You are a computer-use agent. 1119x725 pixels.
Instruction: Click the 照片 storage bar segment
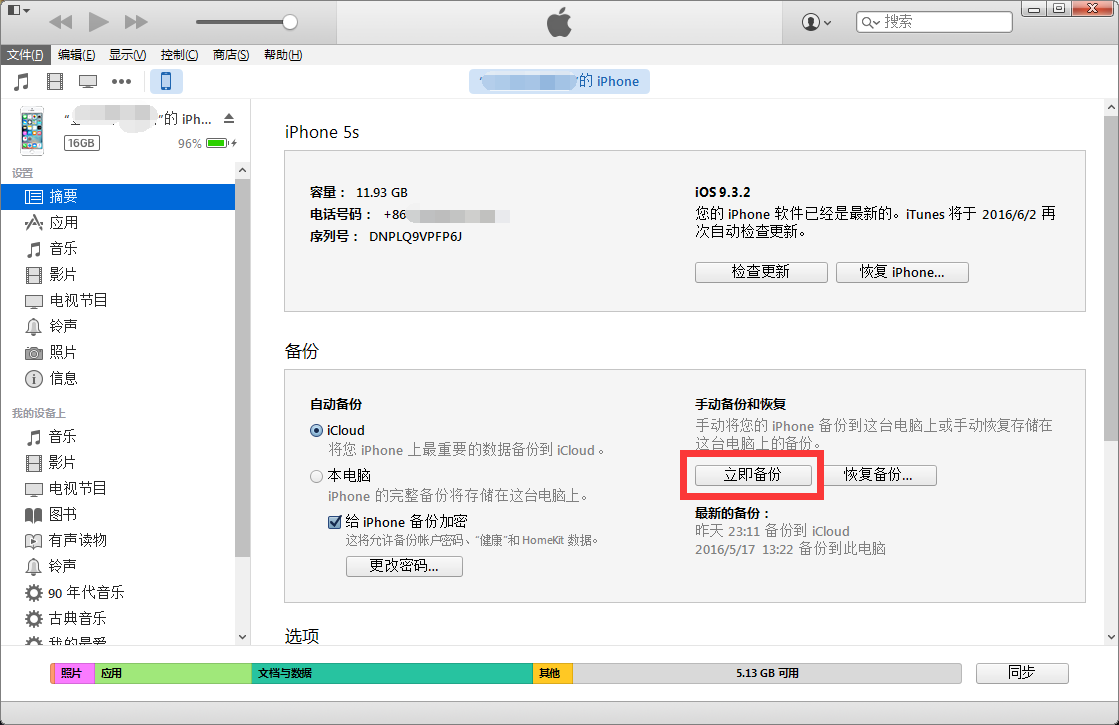tap(73, 673)
